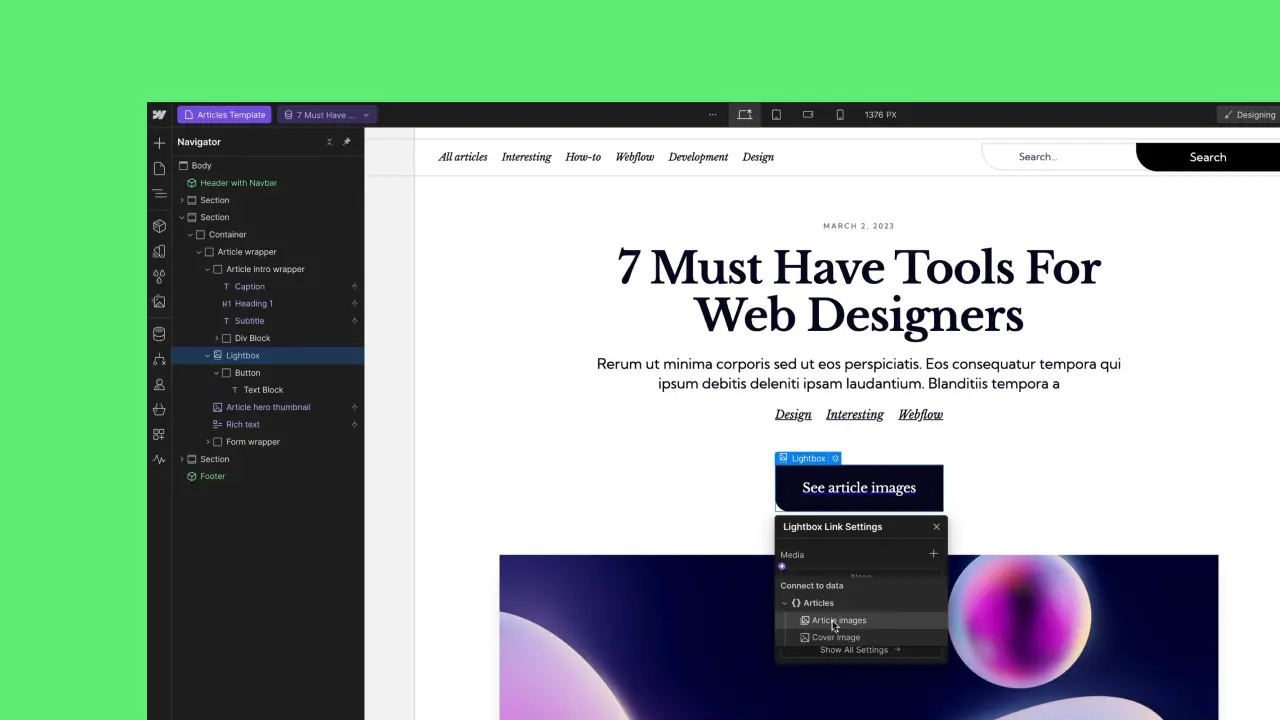This screenshot has width=1280, height=720.
Task: Switch to desktop base breakpoint
Action: pyautogui.click(x=745, y=115)
